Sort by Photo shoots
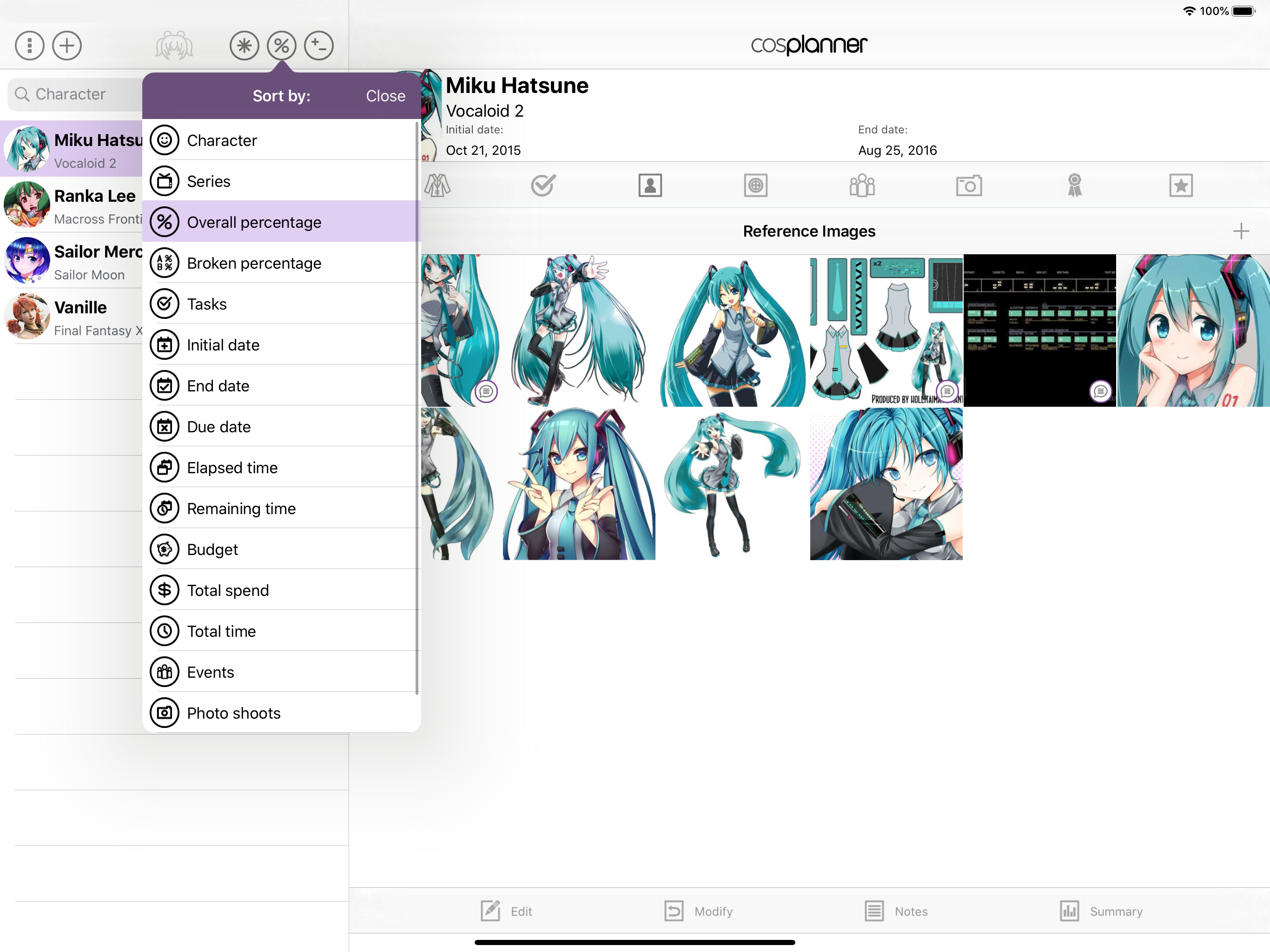Screen dimensions: 1270x952 281,713
